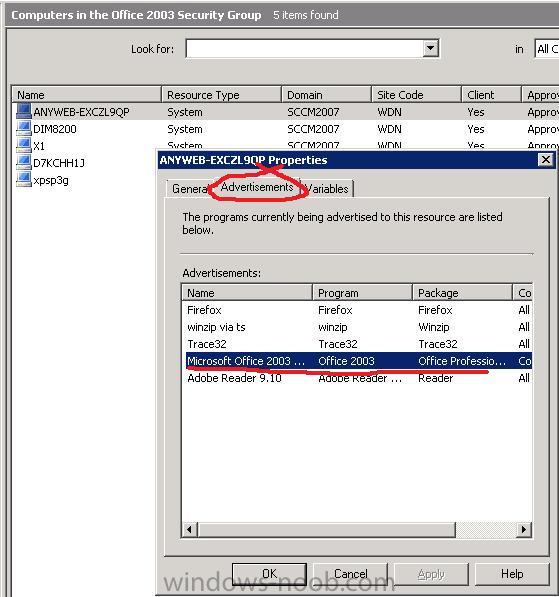Click the horizontal scrollbar thumb in advertisements list
The height and width of the screenshot is (597, 559).
tap(327, 529)
